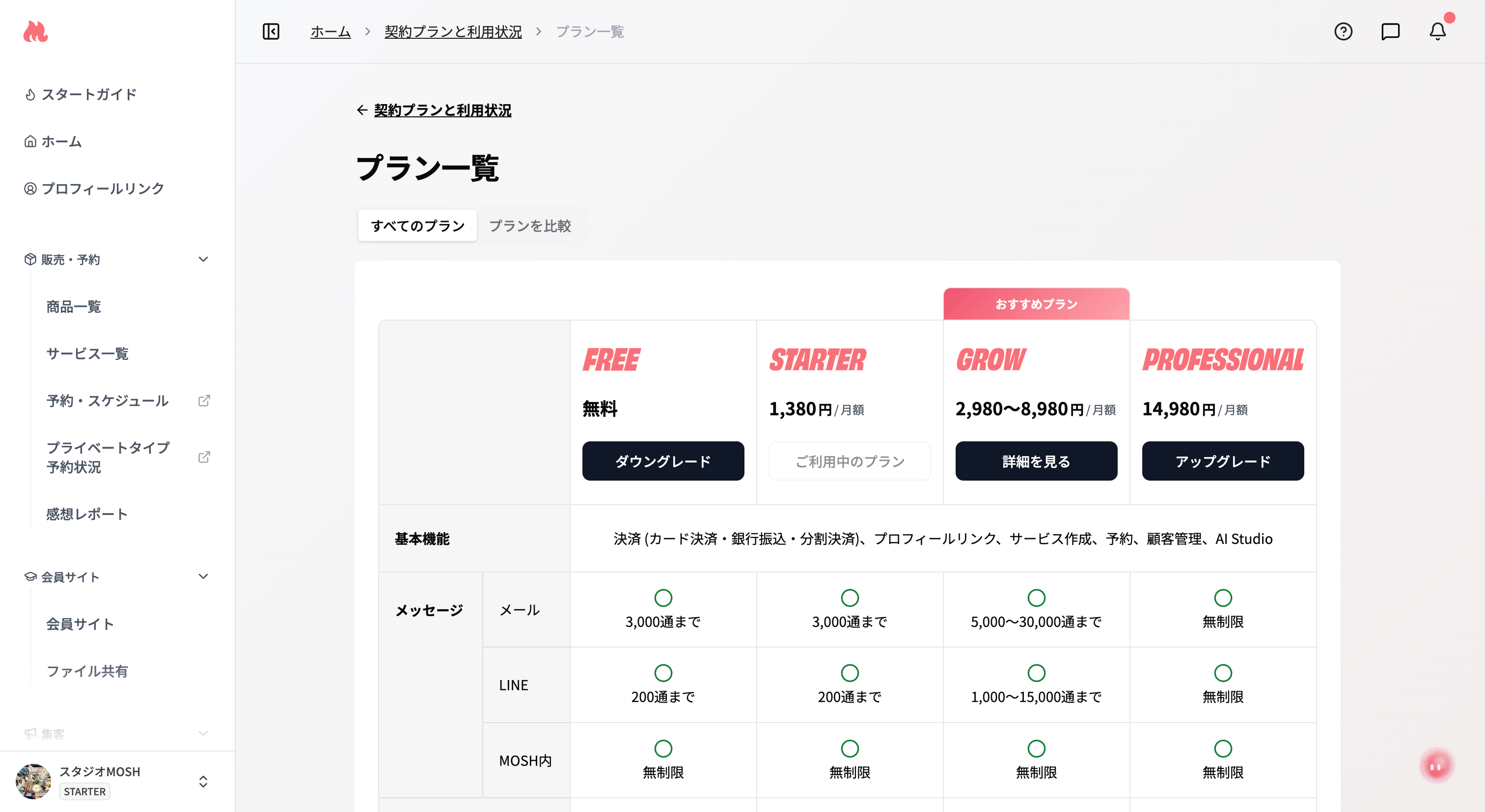
Task: Click the MOSH flame logo
Action: click(x=35, y=32)
